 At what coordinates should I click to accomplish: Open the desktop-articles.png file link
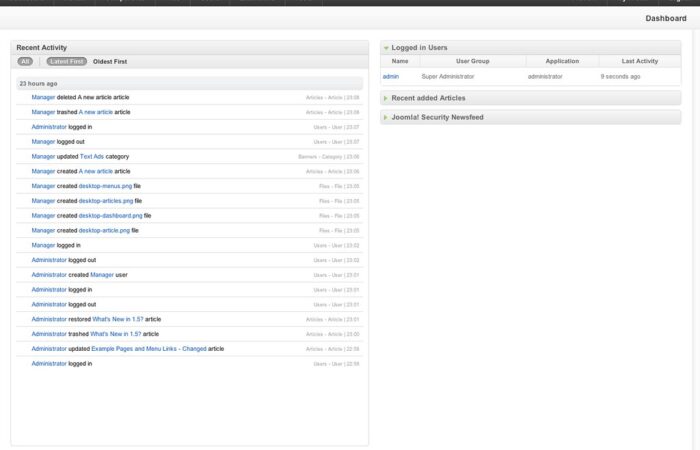tap(106, 201)
